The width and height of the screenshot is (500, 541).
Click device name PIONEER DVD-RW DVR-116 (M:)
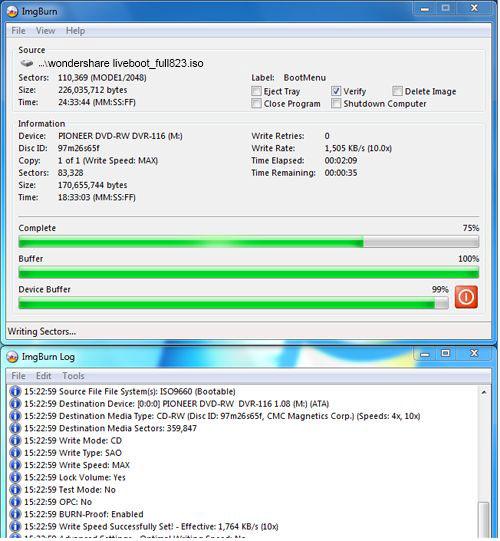click(x=120, y=136)
